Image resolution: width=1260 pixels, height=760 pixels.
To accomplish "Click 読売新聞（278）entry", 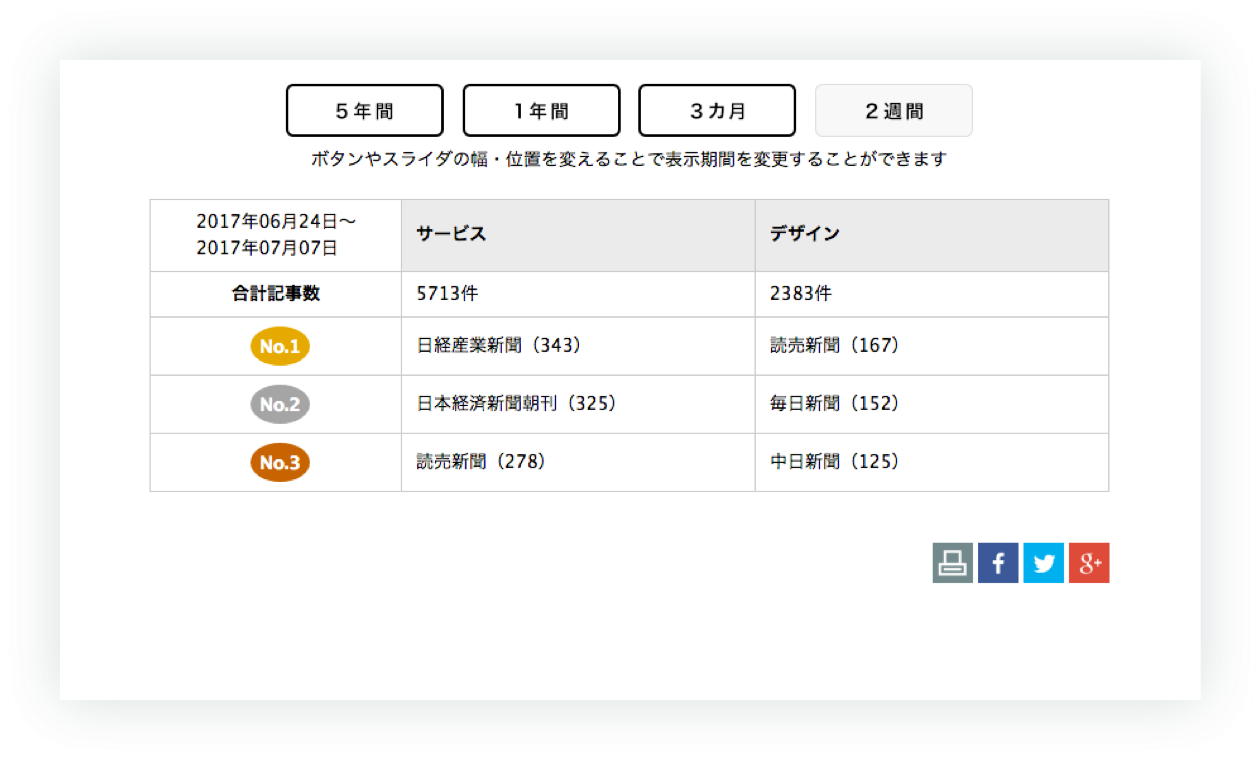I will pos(482,462).
